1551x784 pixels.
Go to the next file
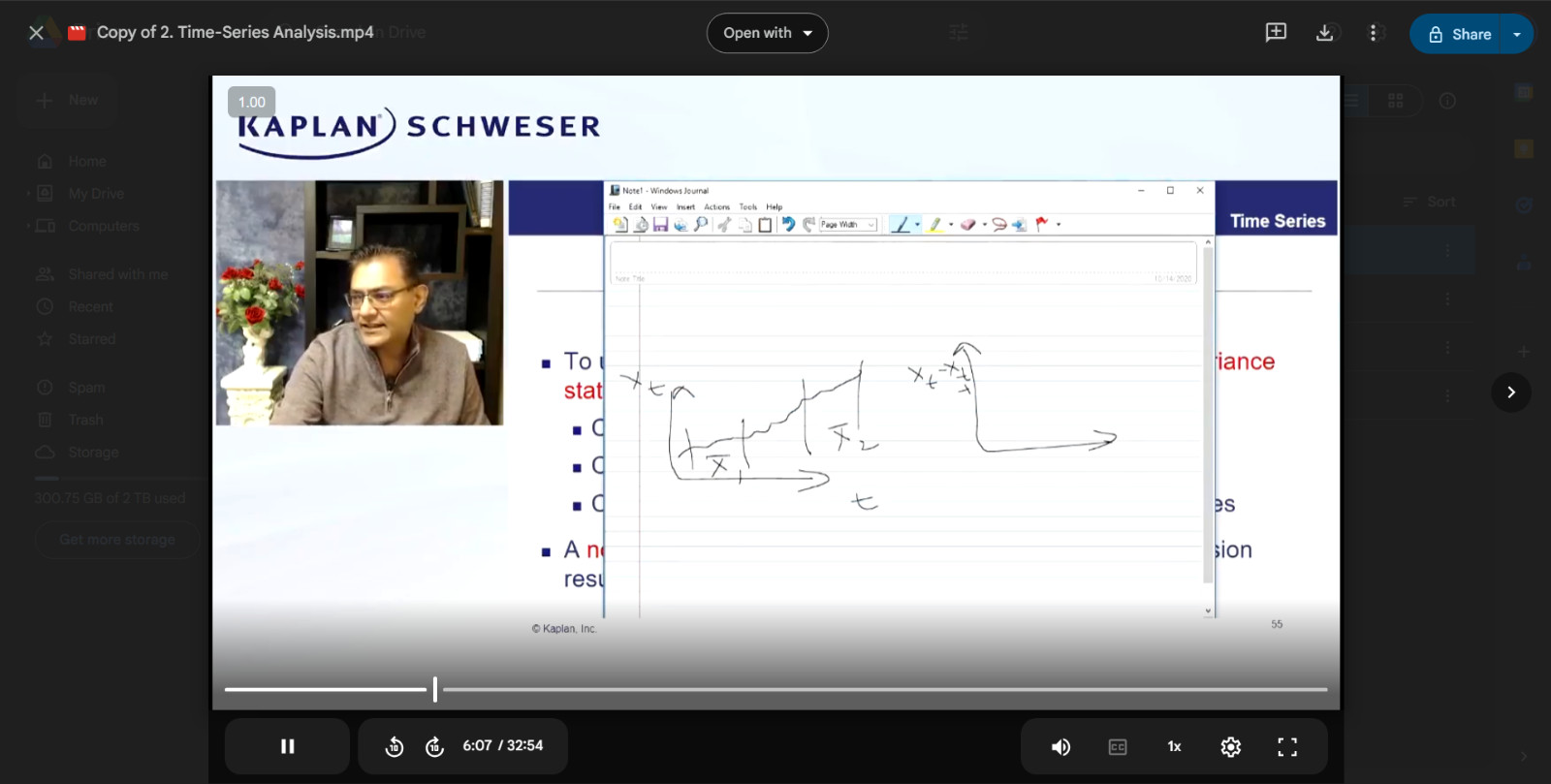click(1511, 392)
